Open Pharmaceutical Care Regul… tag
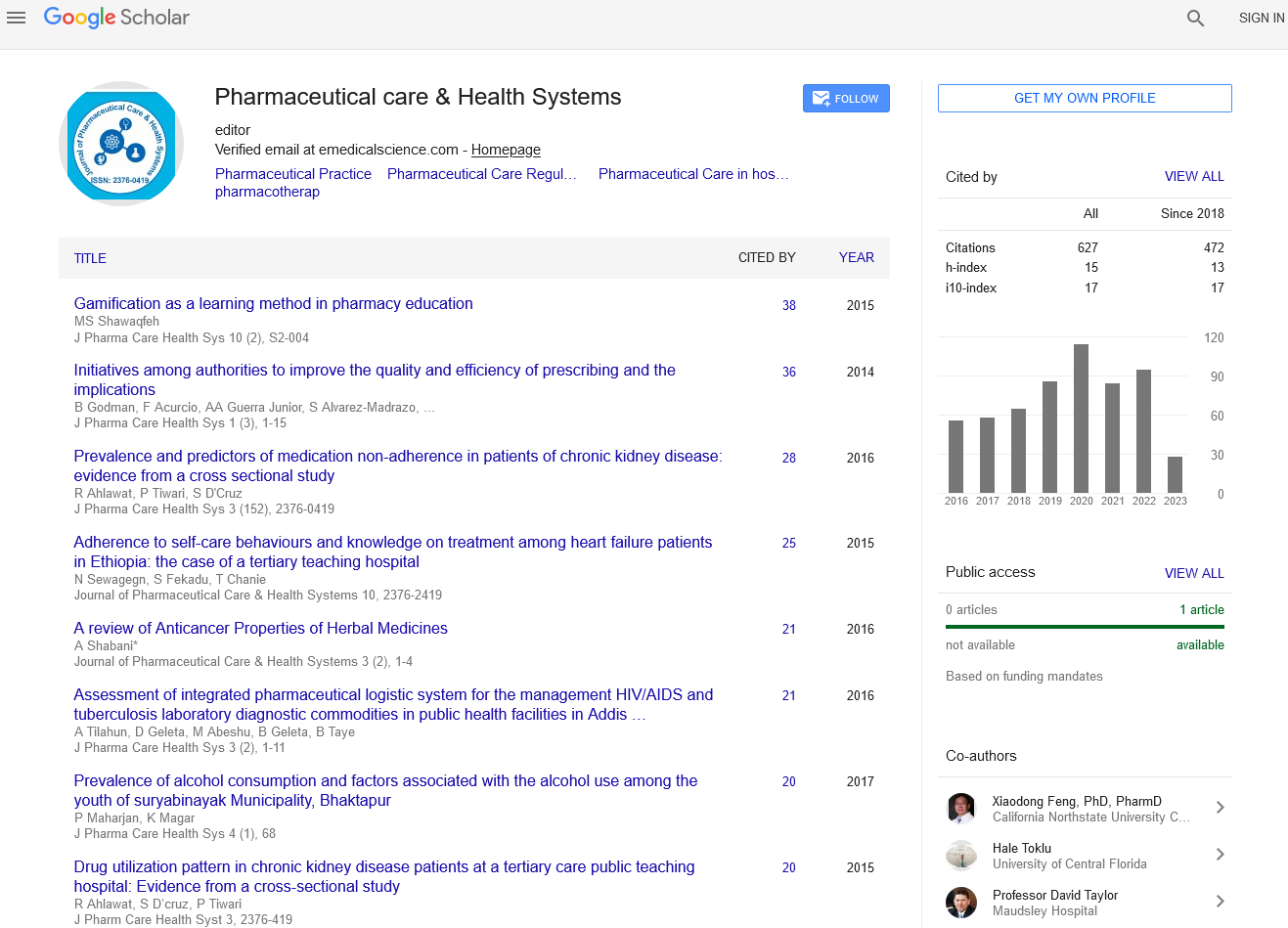1288x928 pixels. pyautogui.click(x=482, y=174)
